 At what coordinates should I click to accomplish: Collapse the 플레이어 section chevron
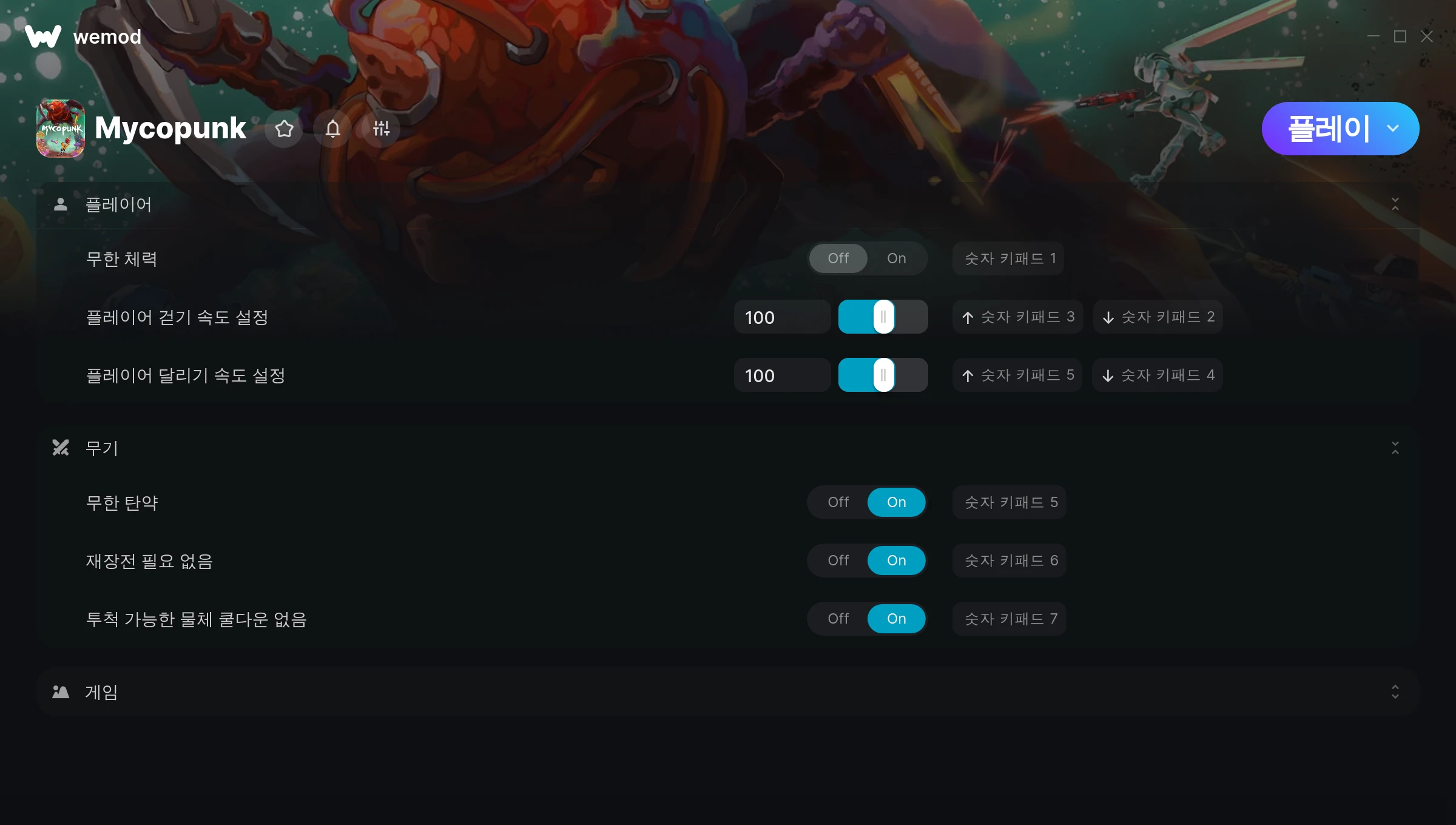tap(1395, 204)
